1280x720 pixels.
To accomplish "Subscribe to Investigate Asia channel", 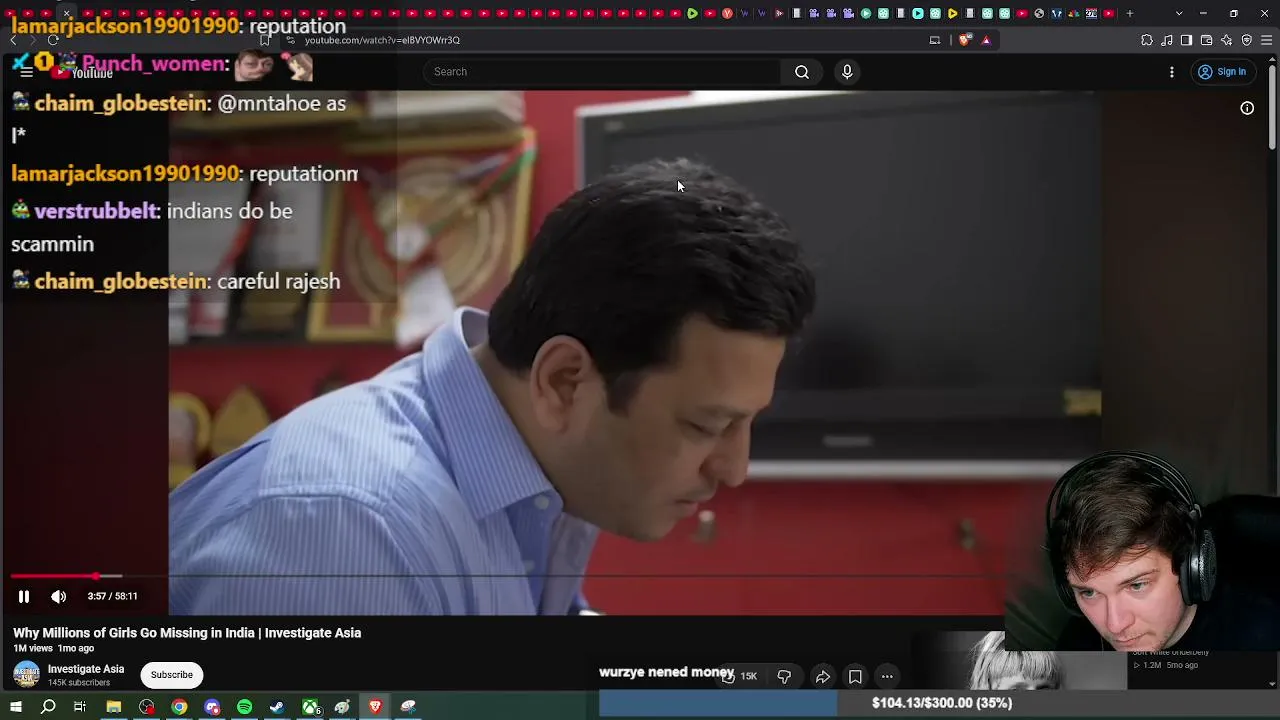I will (x=172, y=675).
